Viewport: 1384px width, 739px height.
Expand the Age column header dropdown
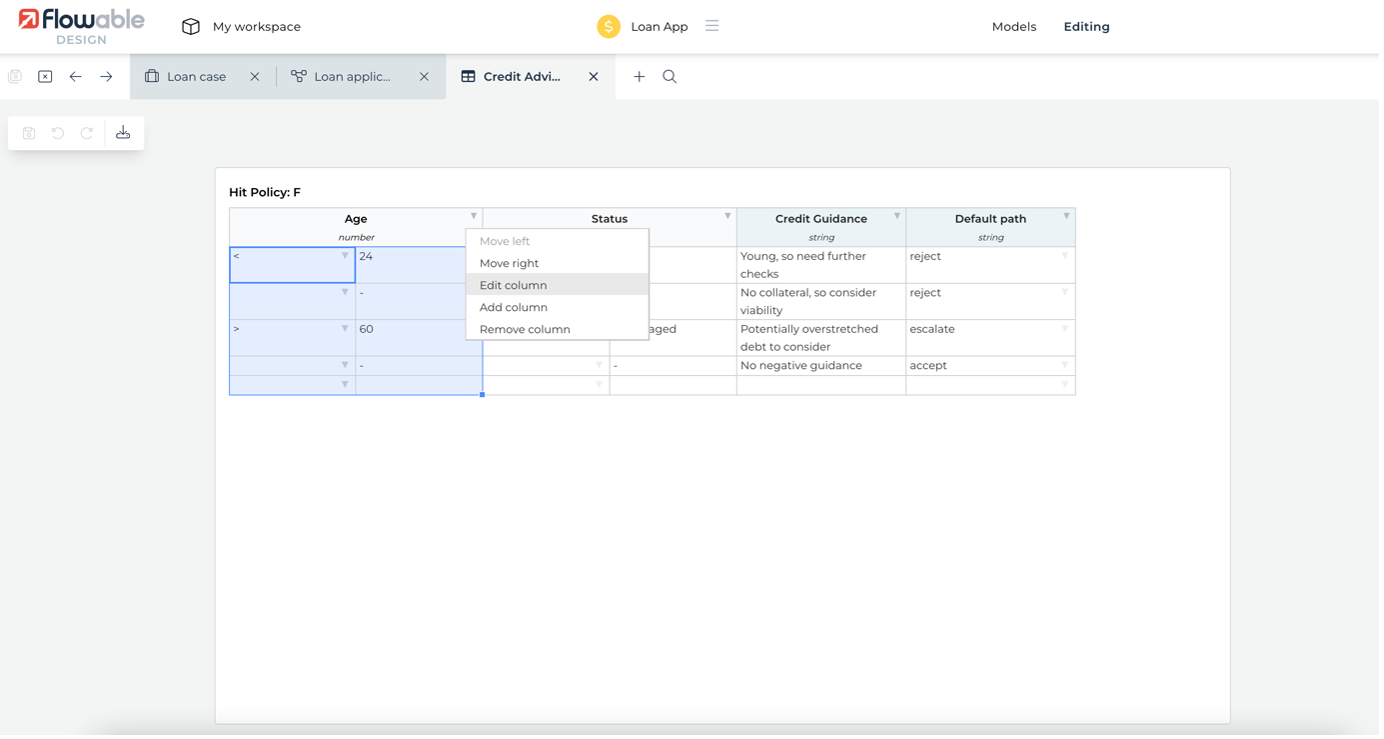(x=474, y=216)
